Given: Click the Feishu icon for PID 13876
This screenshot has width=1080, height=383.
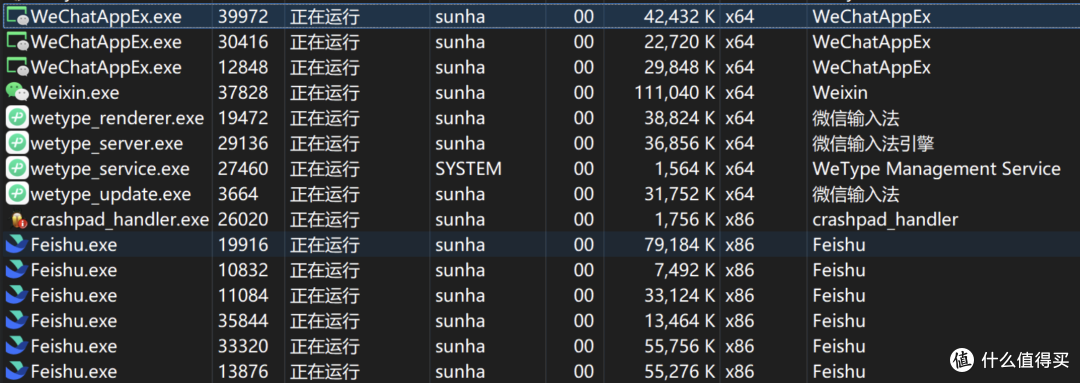Looking at the screenshot, I should pos(17,371).
